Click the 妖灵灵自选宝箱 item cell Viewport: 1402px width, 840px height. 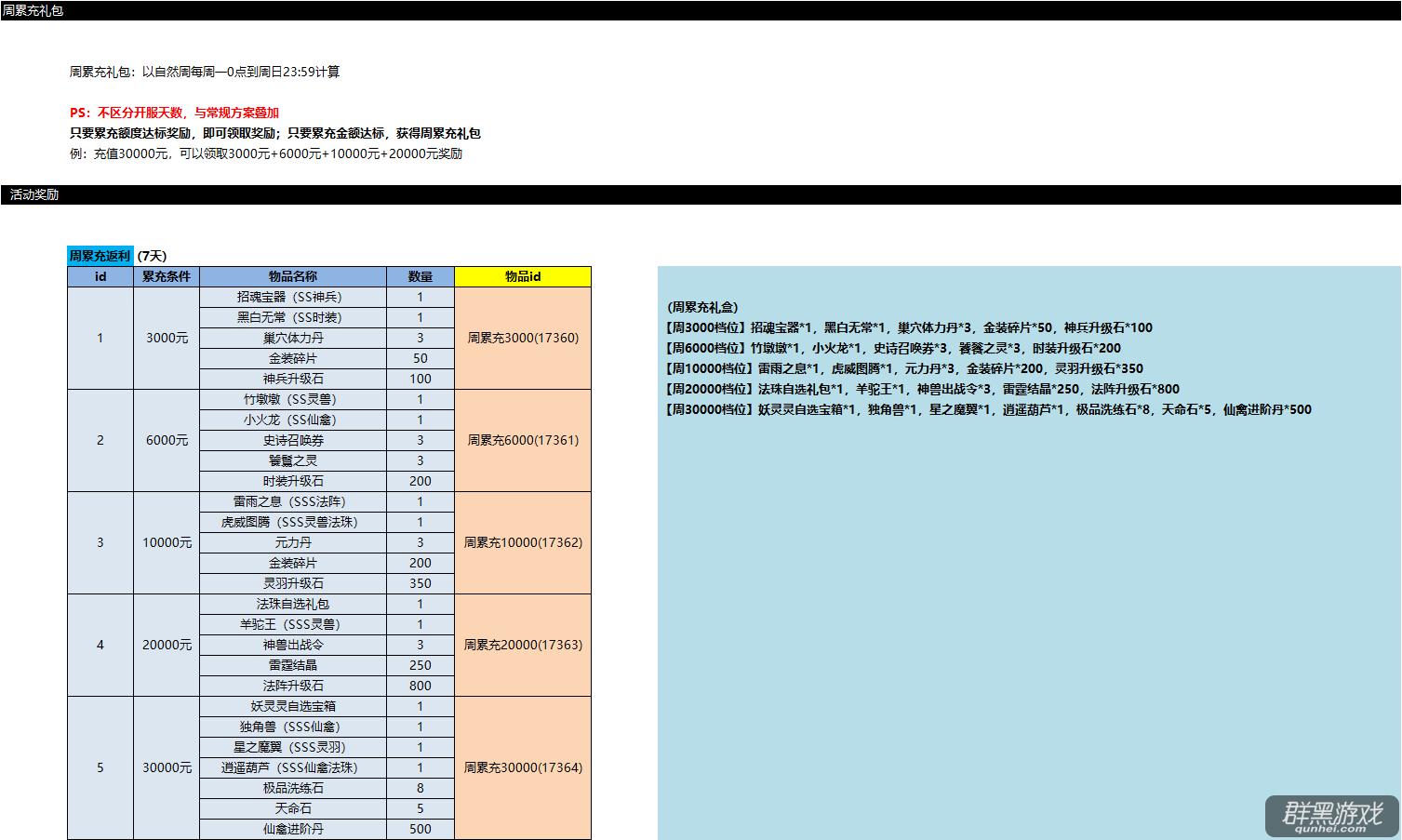(293, 706)
